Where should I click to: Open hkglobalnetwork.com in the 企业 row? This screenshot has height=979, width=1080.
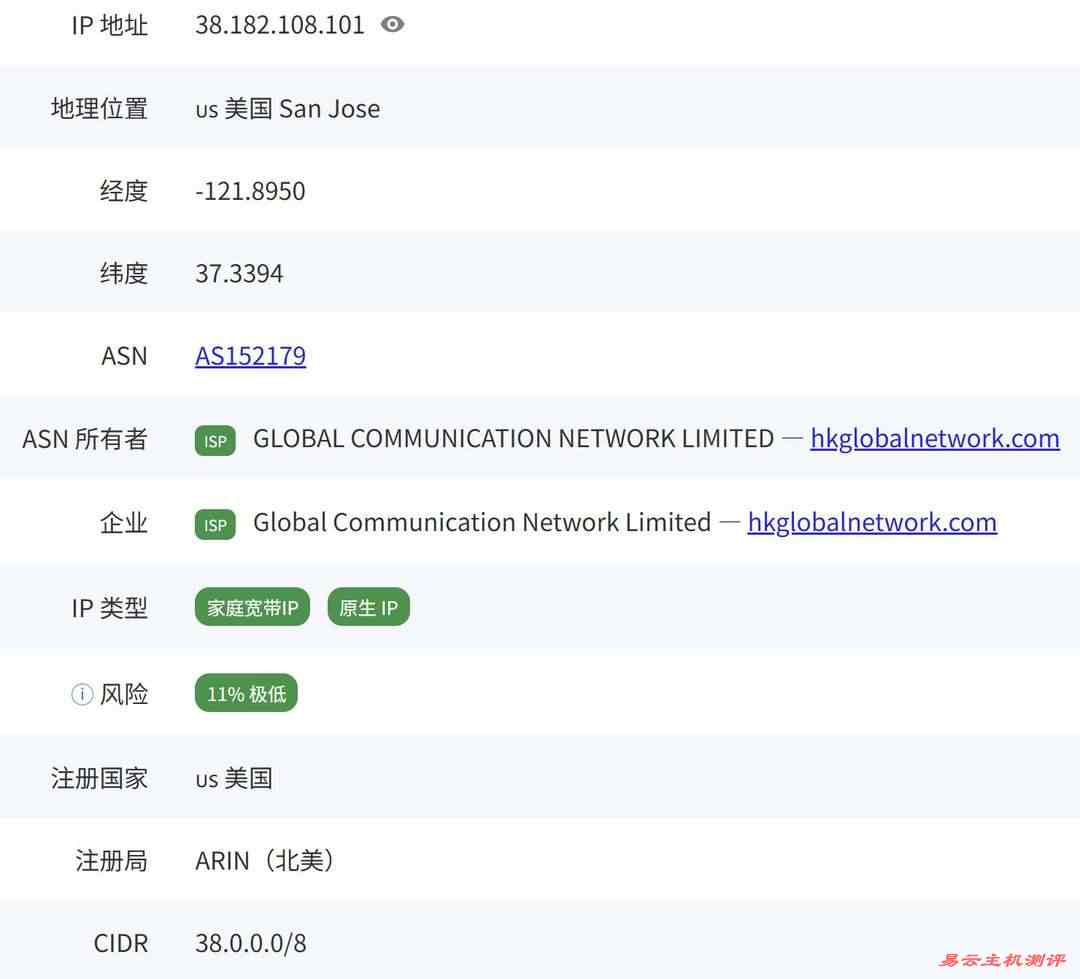[x=871, y=522]
